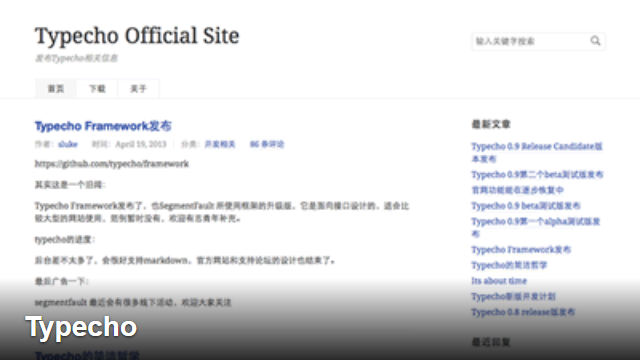Open the 开发相关 category link

point(220,144)
